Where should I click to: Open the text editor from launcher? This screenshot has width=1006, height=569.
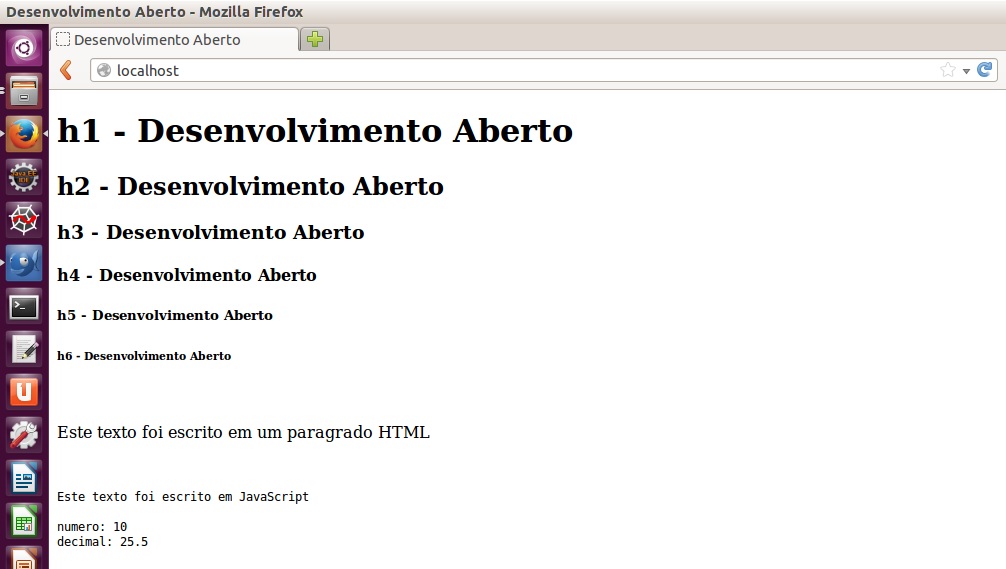coord(24,349)
